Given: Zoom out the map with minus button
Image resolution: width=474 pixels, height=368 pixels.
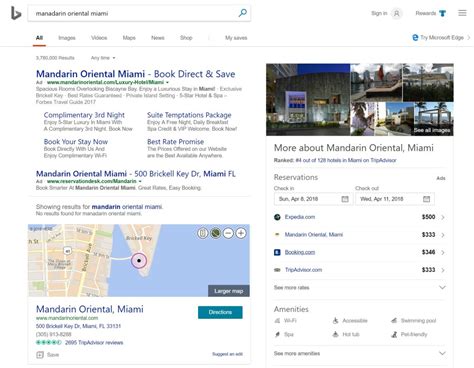Looking at the screenshot, I should click(228, 233).
